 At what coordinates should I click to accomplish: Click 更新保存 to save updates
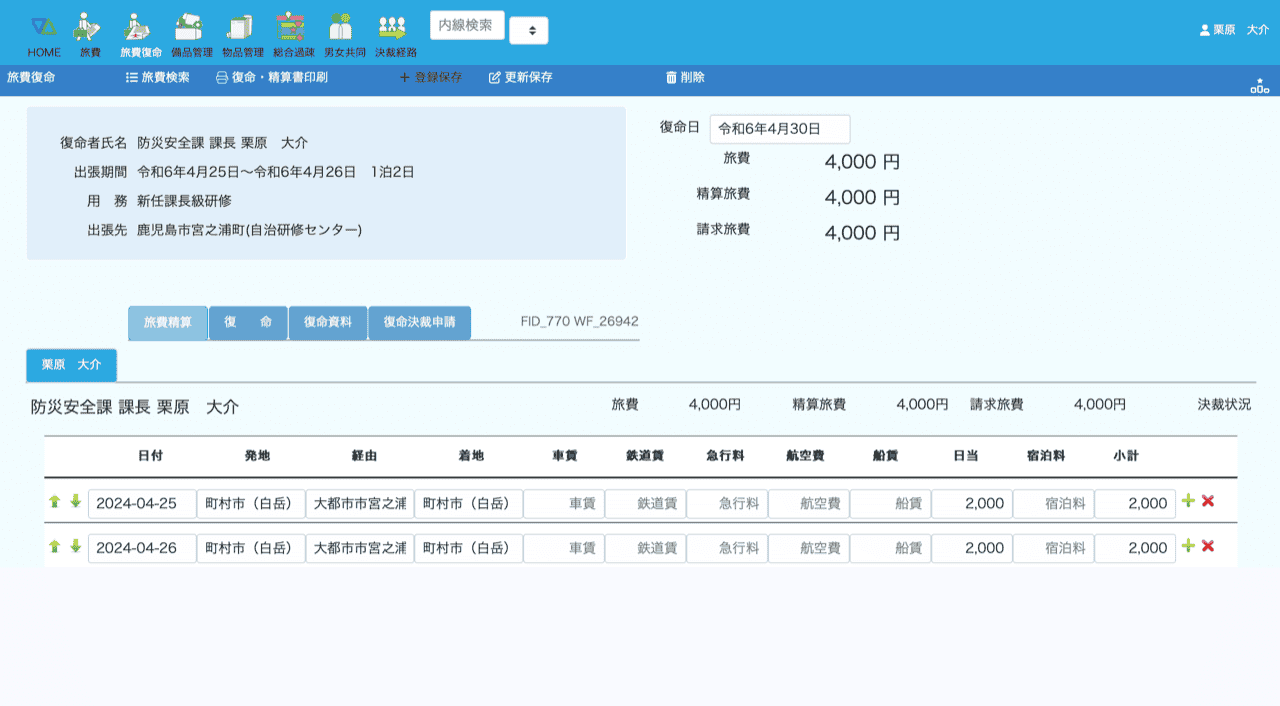(x=520, y=77)
